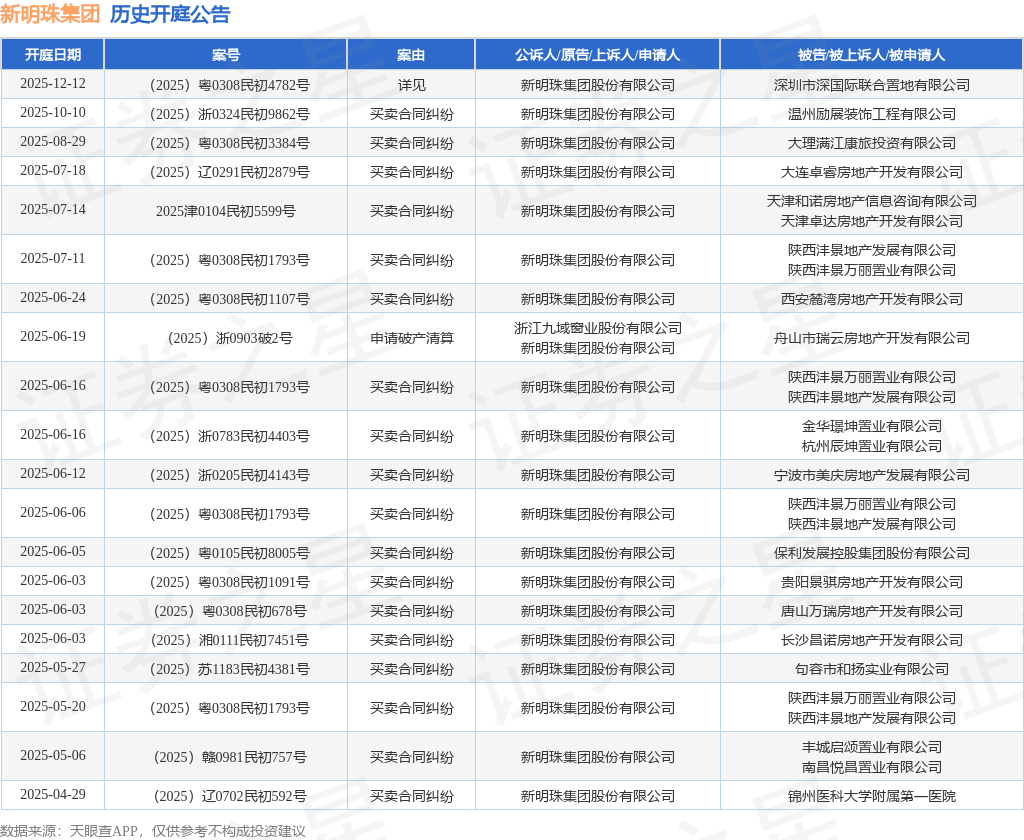Image resolution: width=1024 pixels, height=840 pixels.
Task: Click defendant 深圳市深国际联合置地有限公司
Action: tap(871, 86)
